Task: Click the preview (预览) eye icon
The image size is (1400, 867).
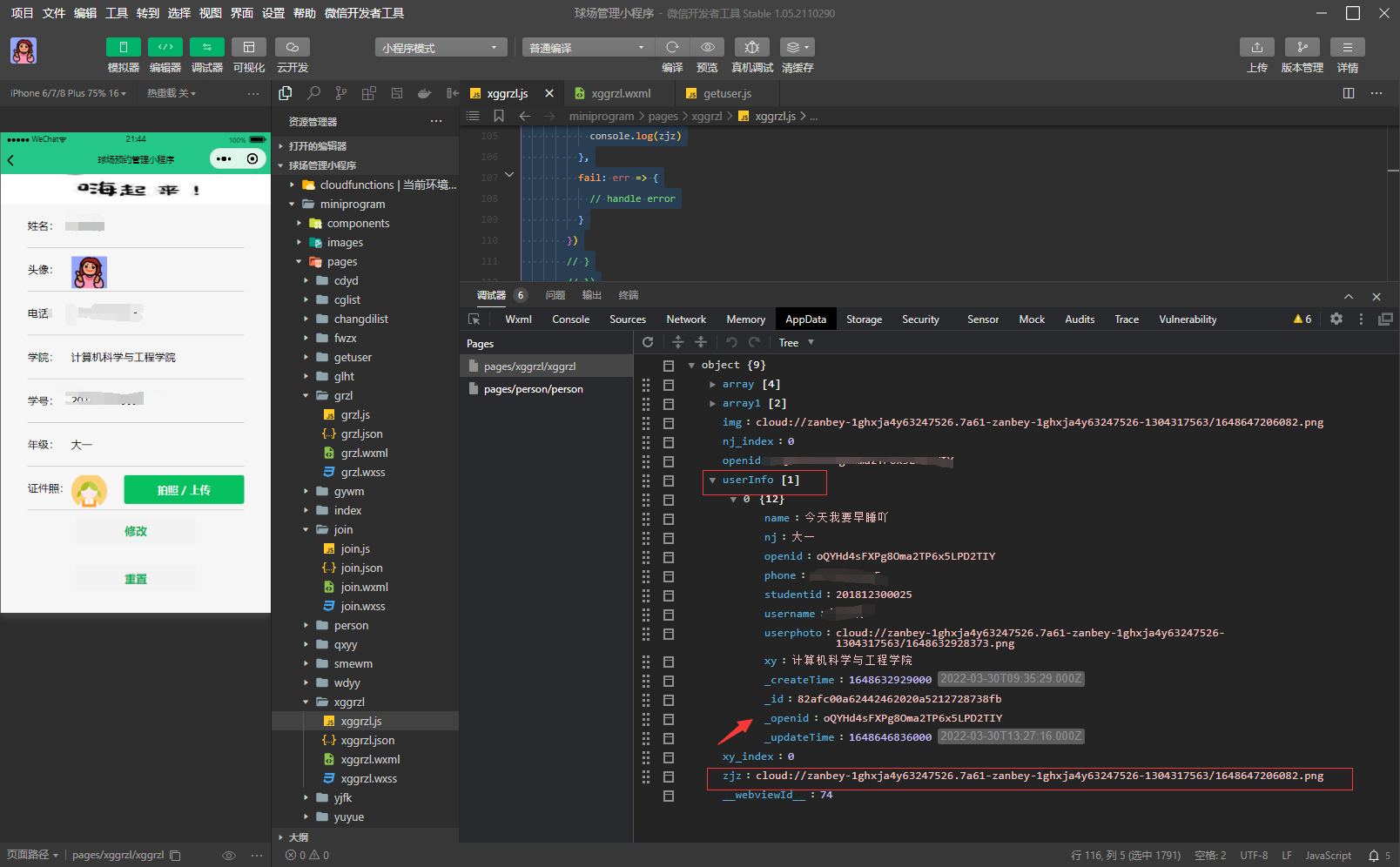Action: (x=708, y=47)
